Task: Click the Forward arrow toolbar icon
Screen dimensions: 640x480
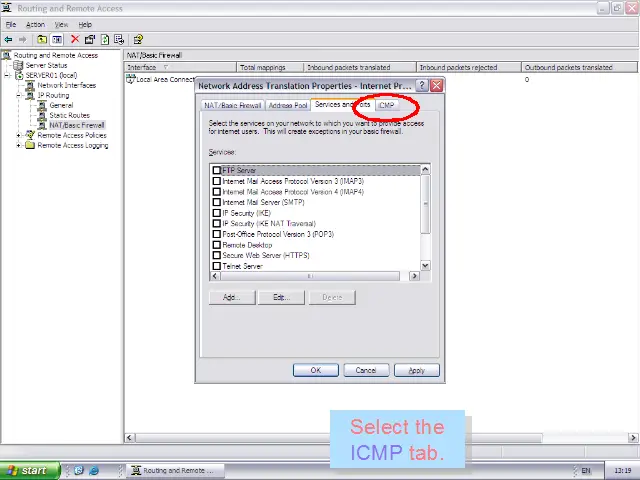Action: 22,40
